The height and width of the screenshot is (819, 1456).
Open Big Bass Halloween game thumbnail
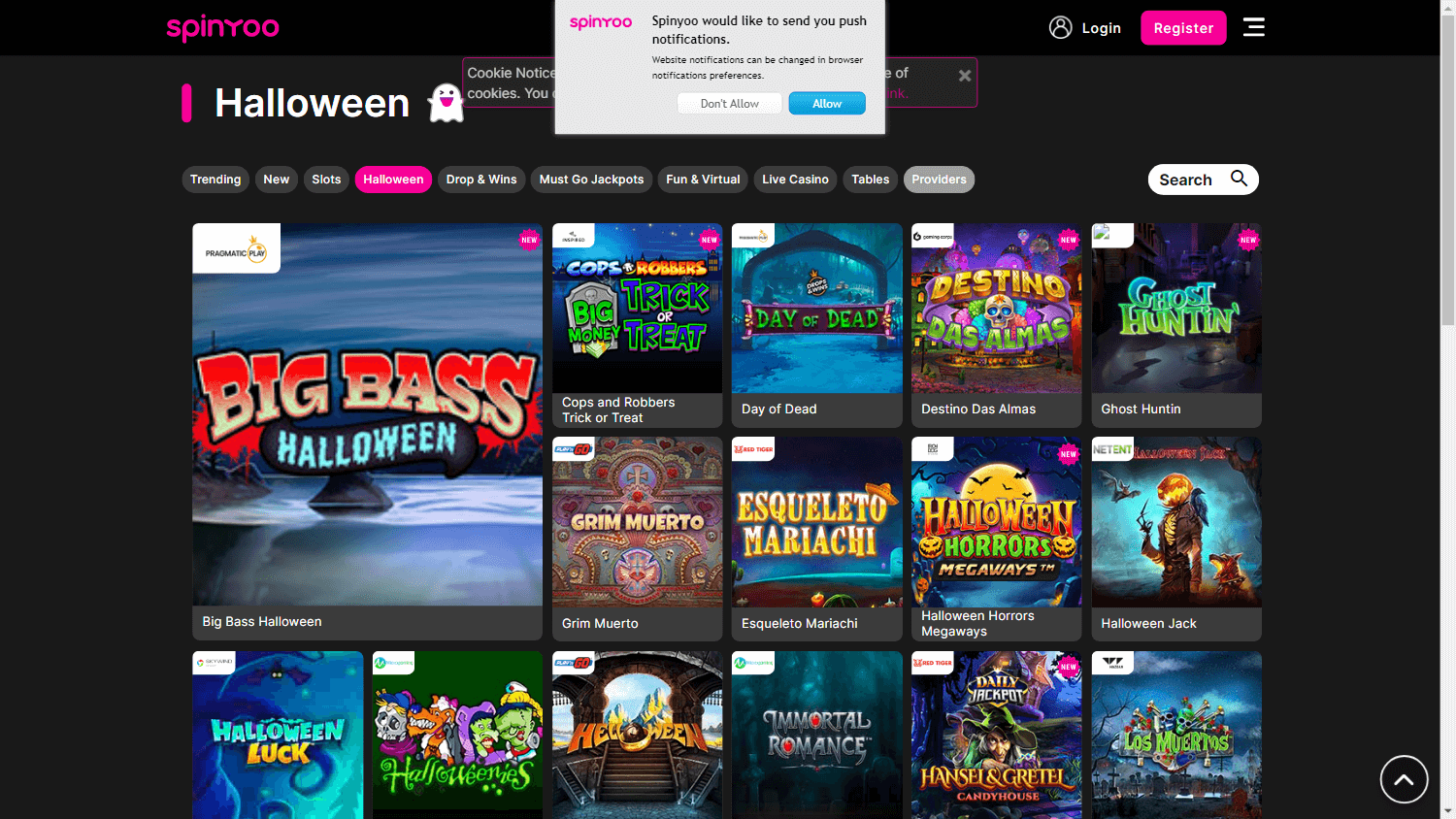(x=367, y=417)
